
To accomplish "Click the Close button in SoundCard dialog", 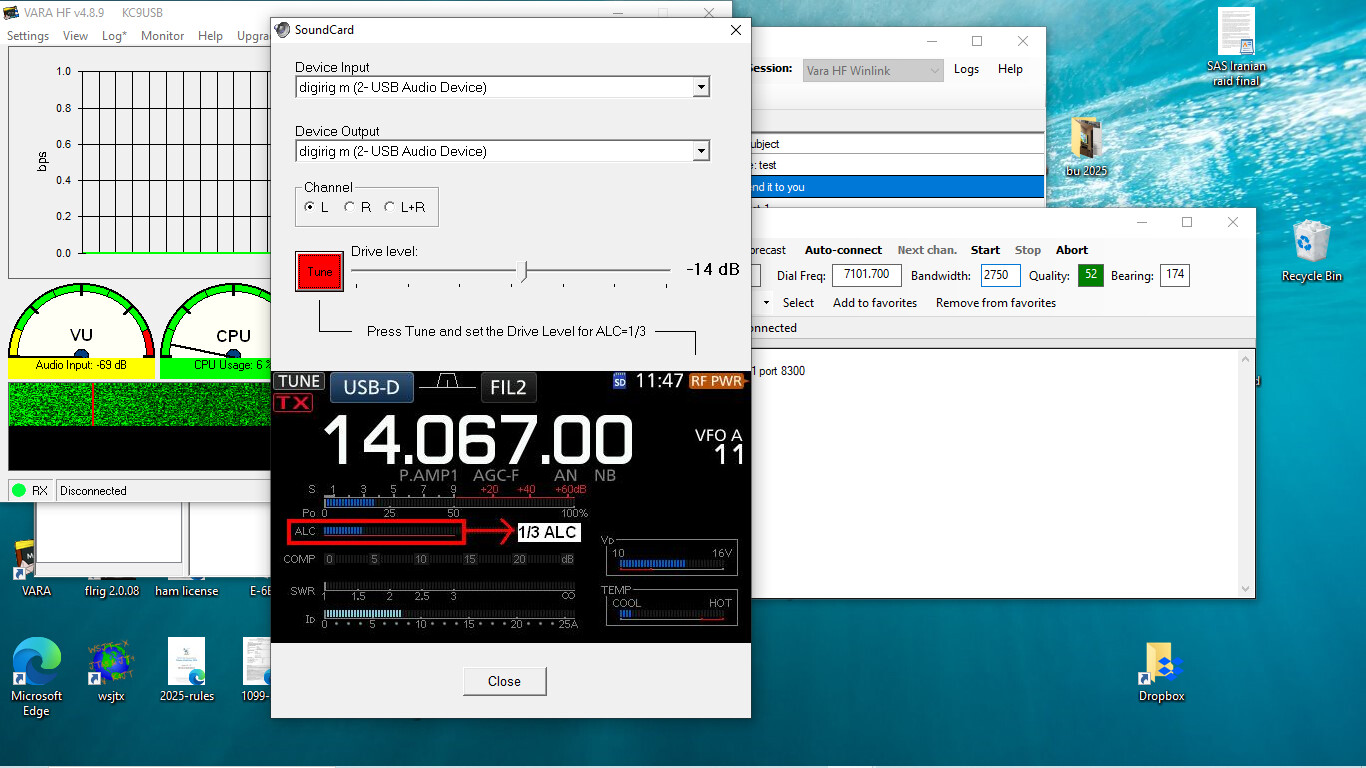I will point(504,681).
